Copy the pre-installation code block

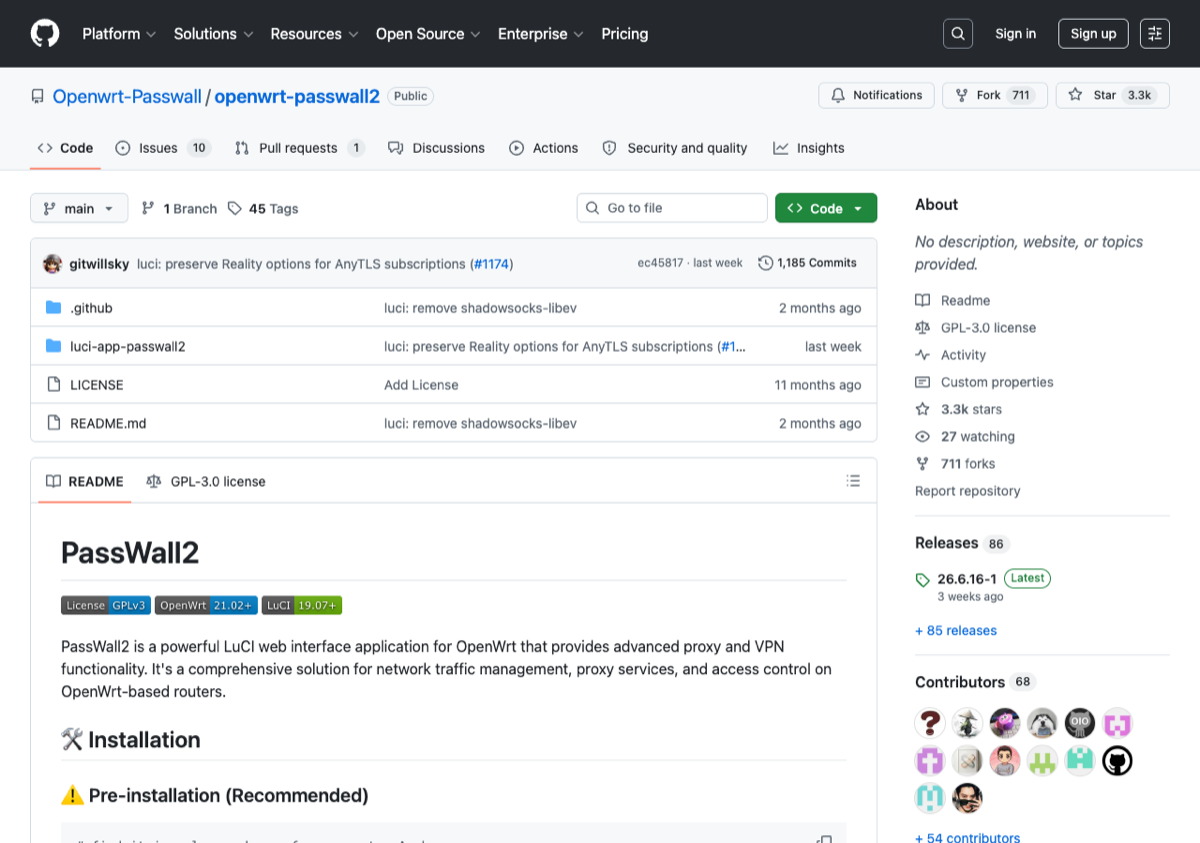824,839
